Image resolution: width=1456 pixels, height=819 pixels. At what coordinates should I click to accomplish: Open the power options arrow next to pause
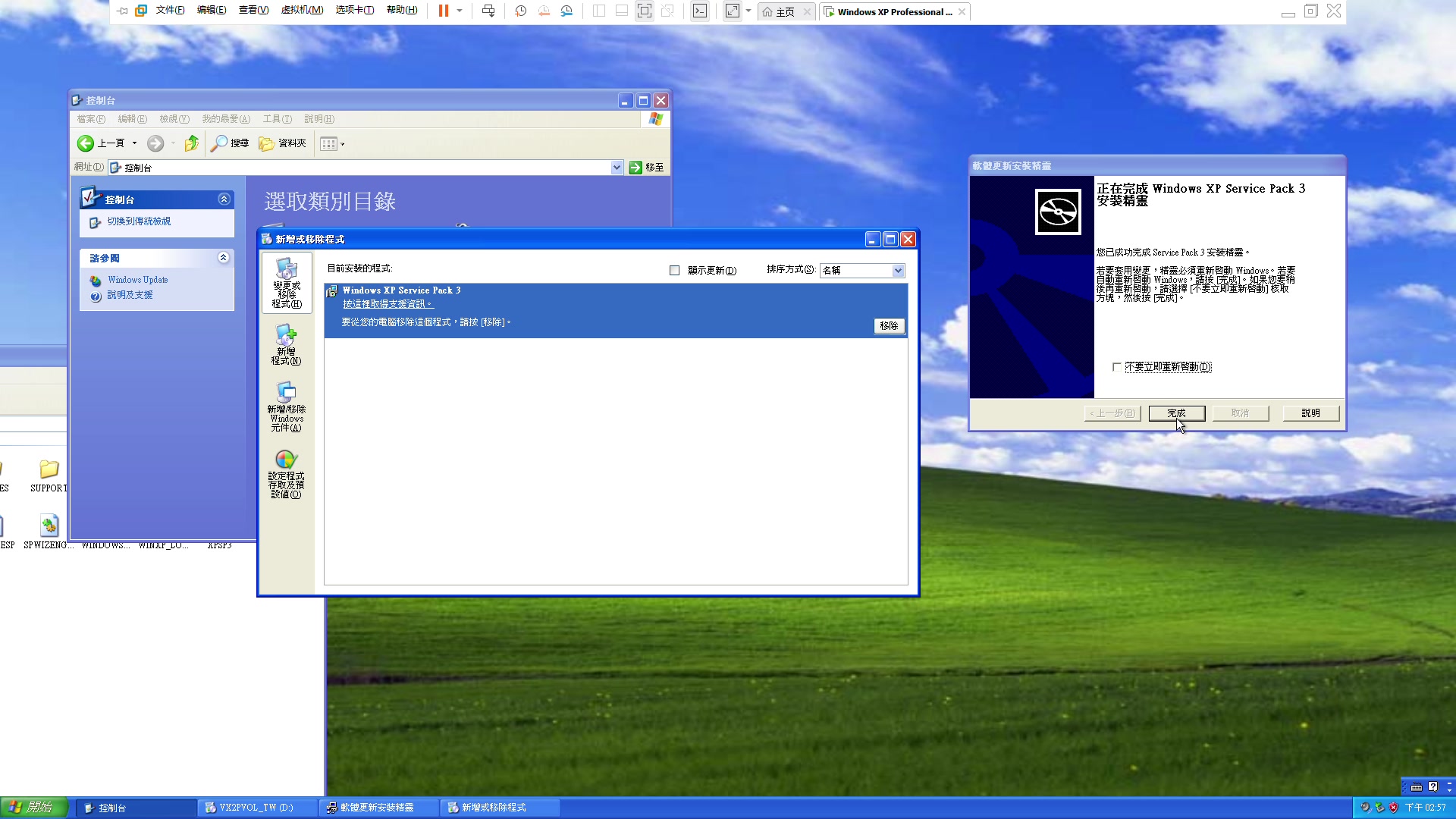tap(460, 11)
